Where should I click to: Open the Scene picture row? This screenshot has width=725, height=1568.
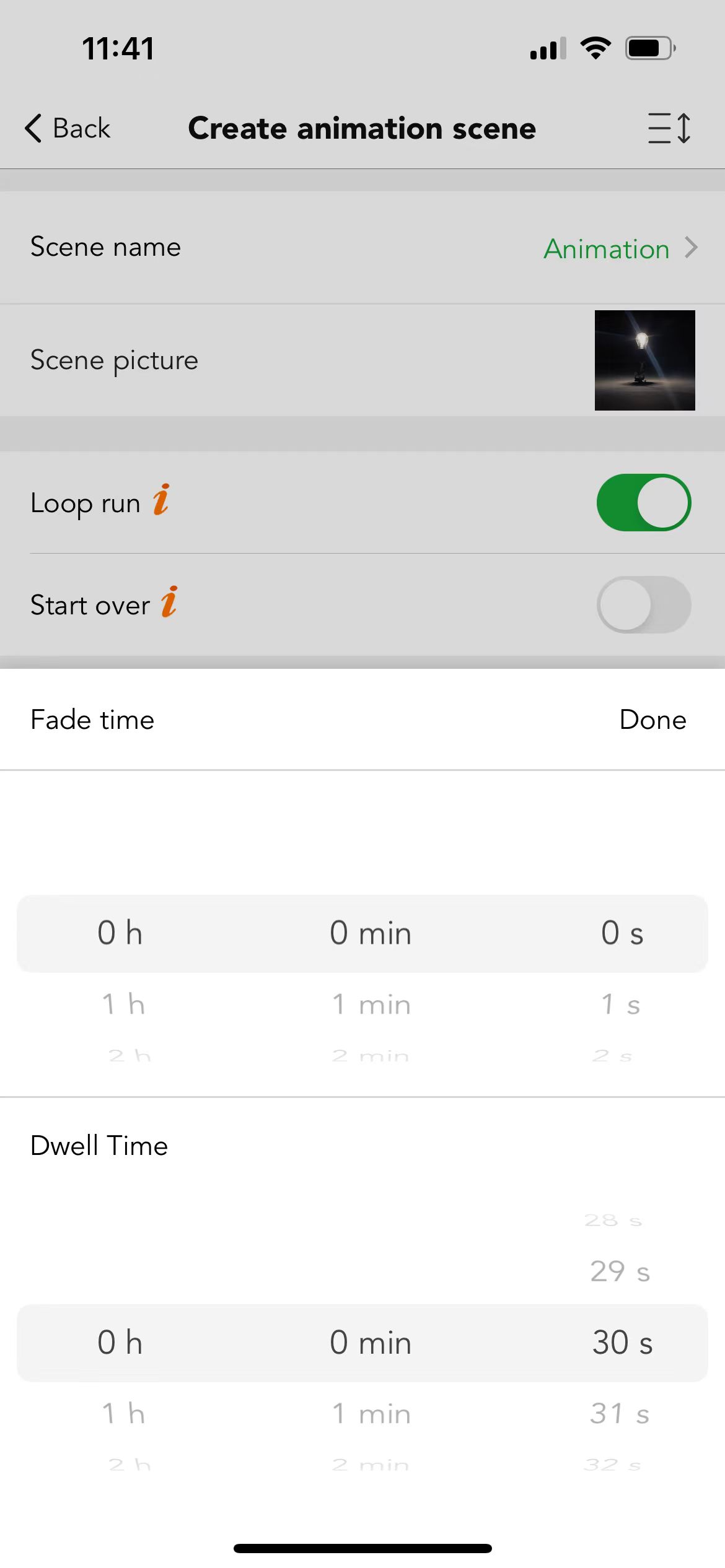pos(362,360)
